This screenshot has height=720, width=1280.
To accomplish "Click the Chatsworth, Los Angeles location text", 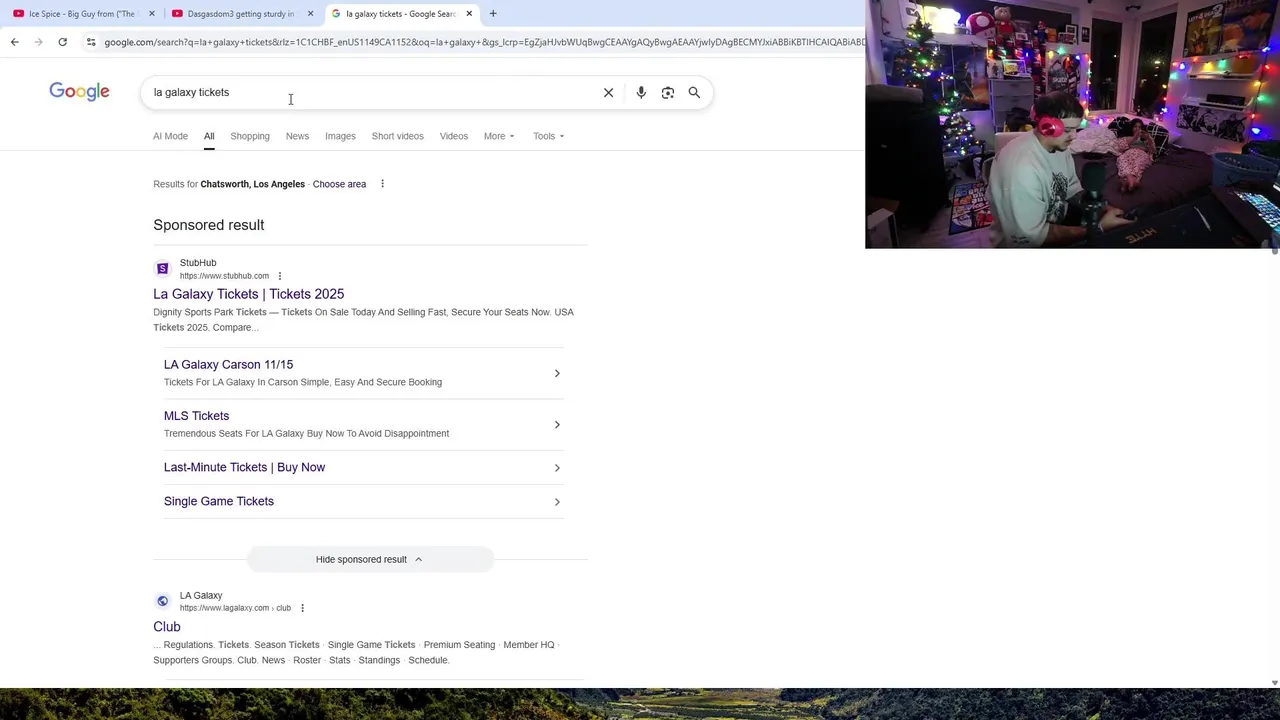I will (252, 184).
